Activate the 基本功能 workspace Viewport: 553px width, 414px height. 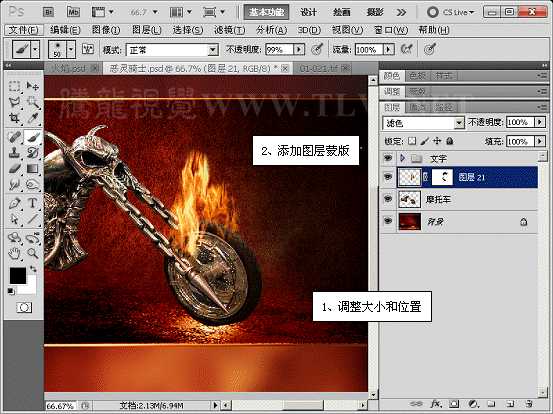pyautogui.click(x=266, y=12)
